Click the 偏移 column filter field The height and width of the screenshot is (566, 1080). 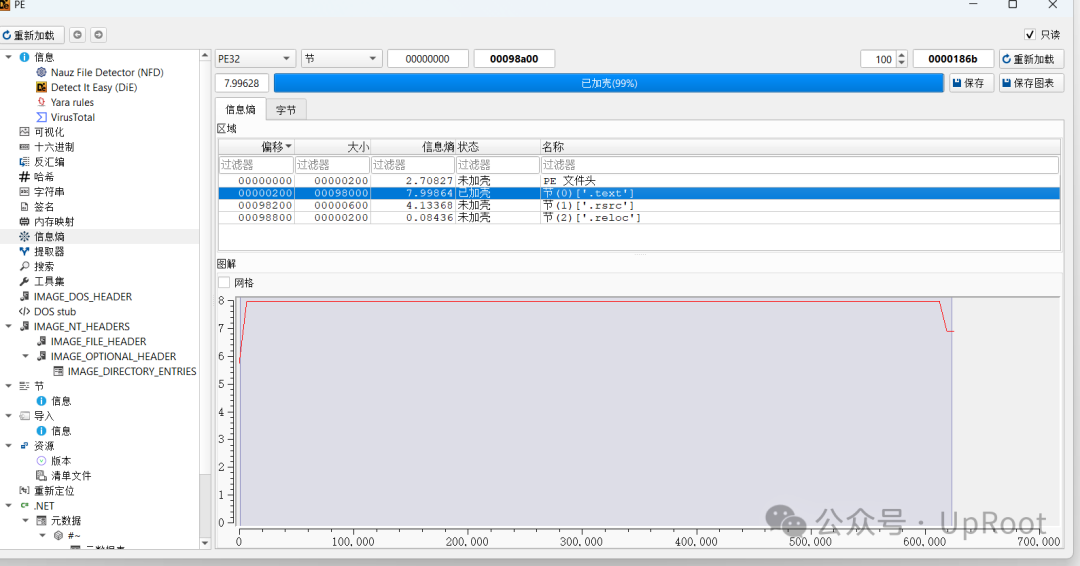coord(256,165)
